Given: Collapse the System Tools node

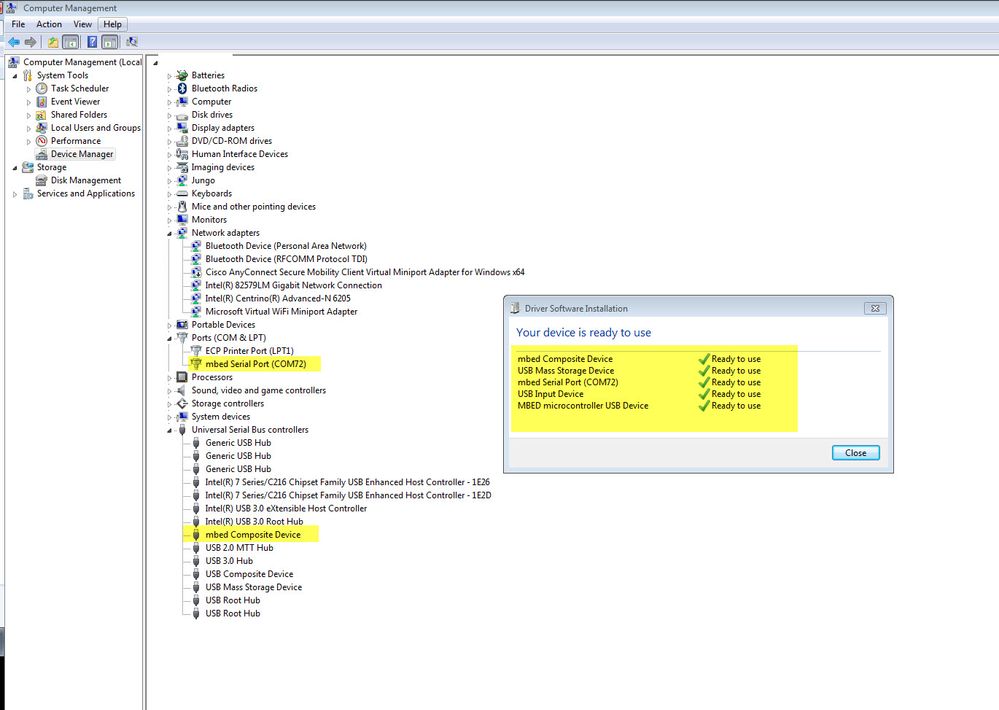Looking at the screenshot, I should (15, 76).
